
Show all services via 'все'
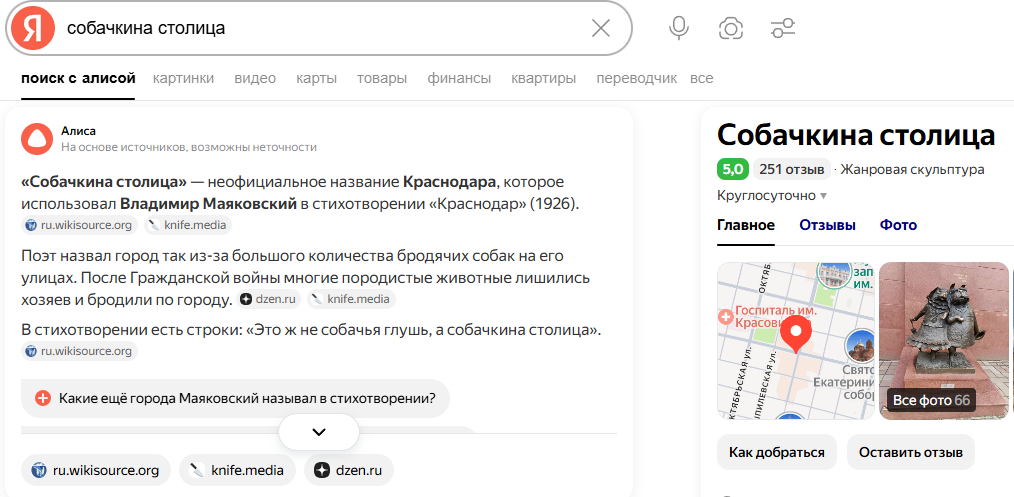(x=702, y=79)
